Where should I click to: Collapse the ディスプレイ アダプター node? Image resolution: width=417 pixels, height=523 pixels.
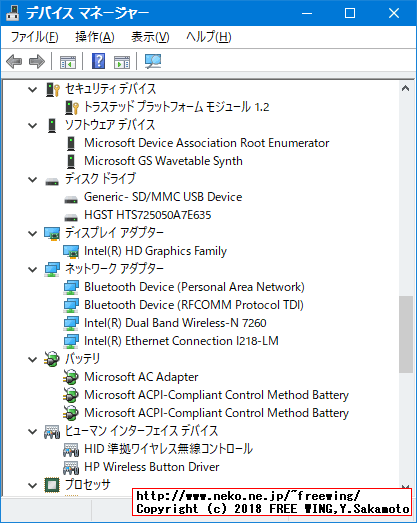(33, 233)
